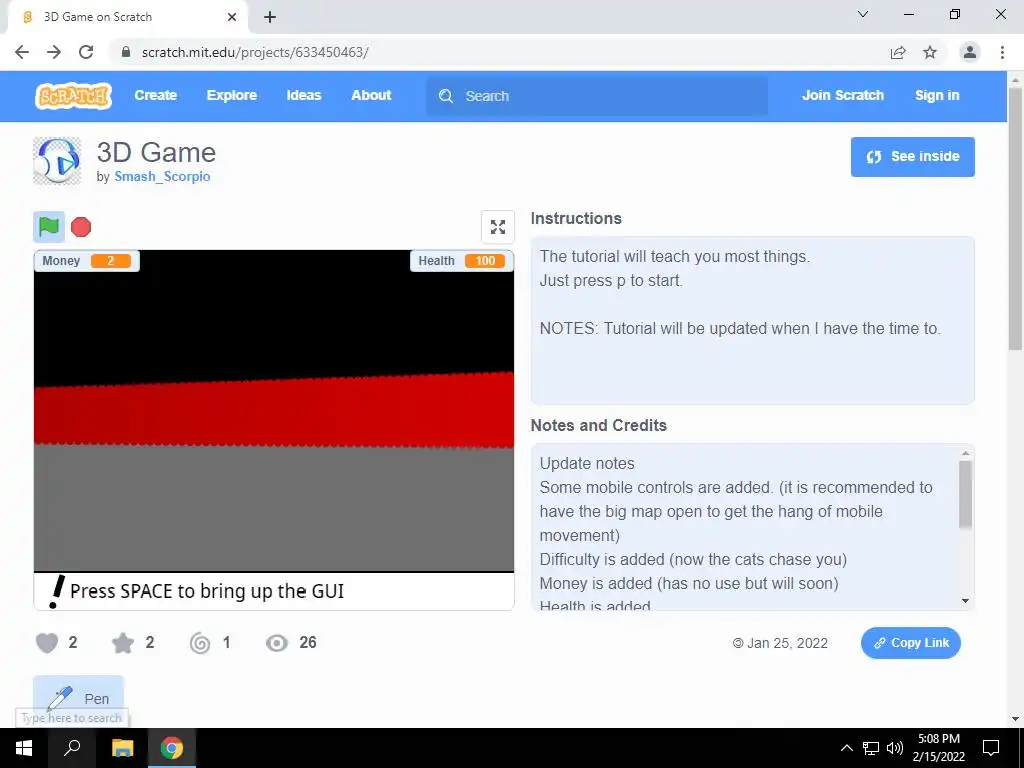Click the Notes and Credits scrollbar thumb
This screenshot has height=768, width=1024.
point(965,494)
